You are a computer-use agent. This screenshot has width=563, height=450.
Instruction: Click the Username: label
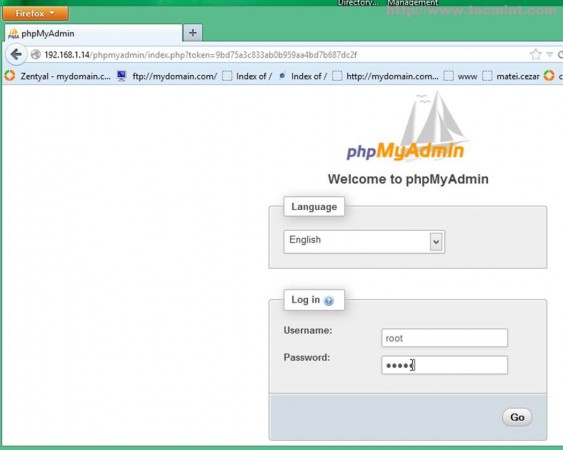tap(308, 330)
